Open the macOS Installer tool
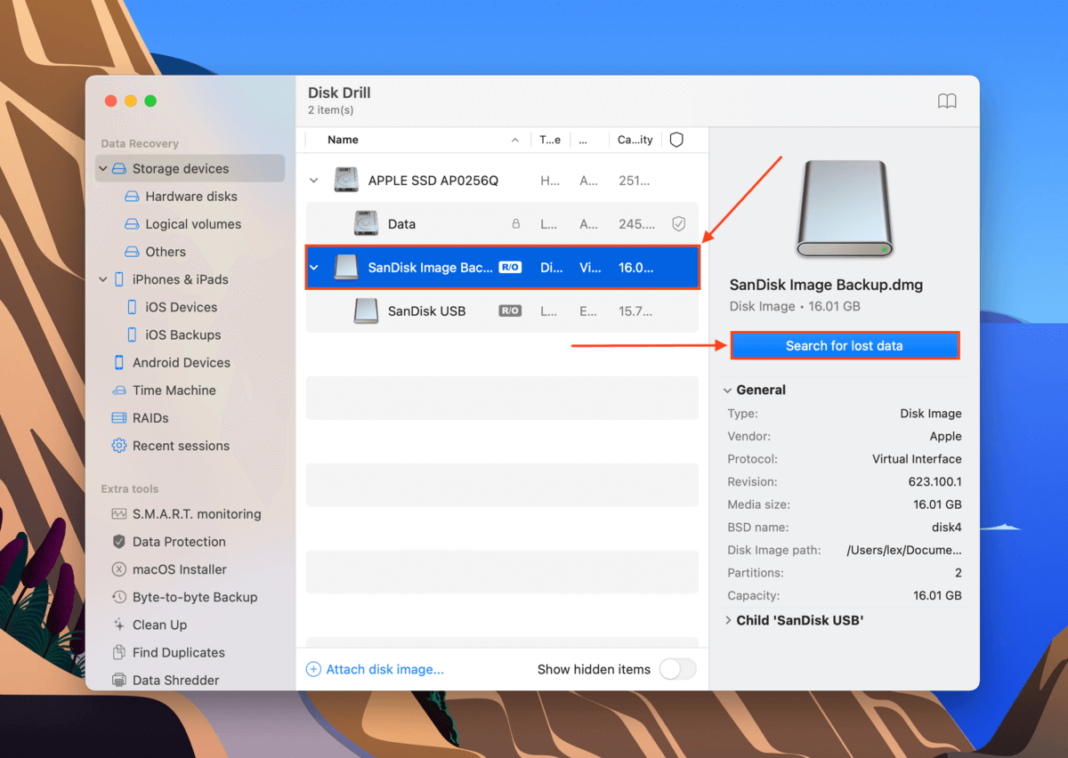Image resolution: width=1068 pixels, height=758 pixels. (x=178, y=569)
